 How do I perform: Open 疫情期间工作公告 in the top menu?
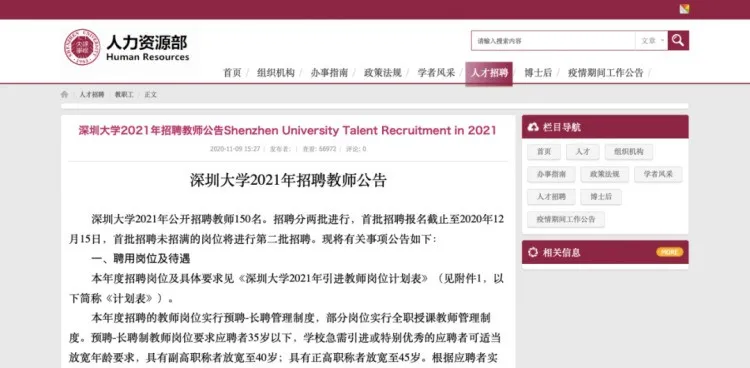606,73
